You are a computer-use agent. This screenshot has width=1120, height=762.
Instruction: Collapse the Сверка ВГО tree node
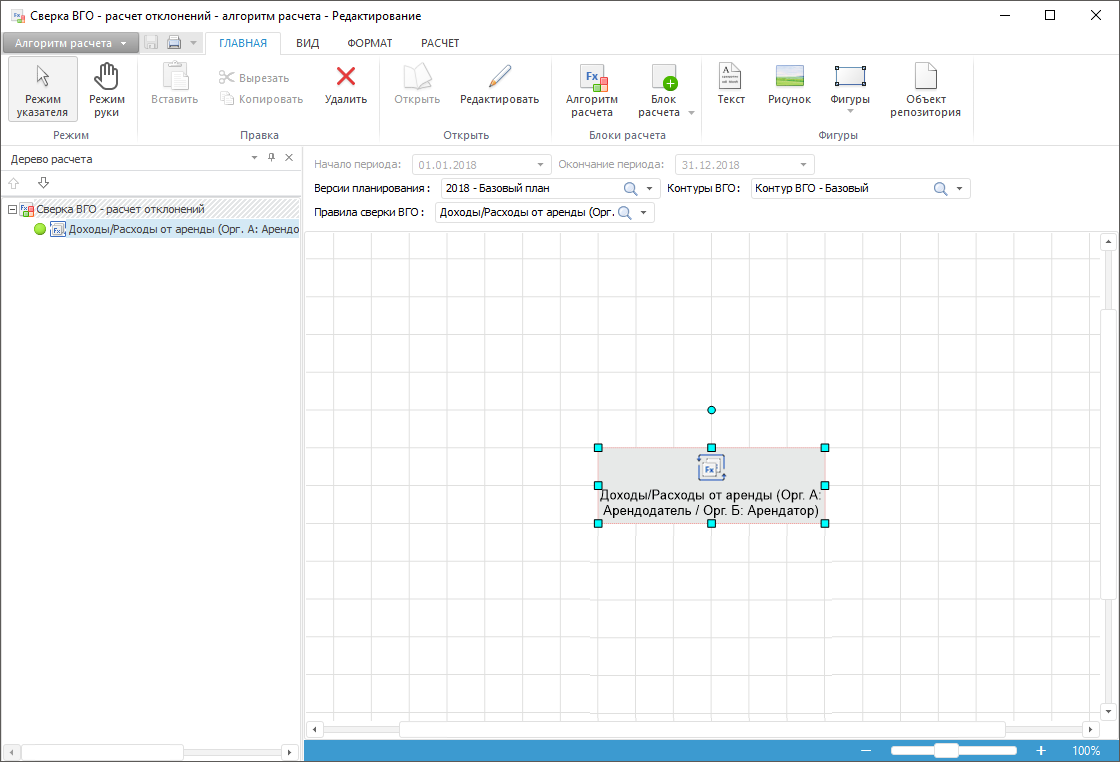click(12, 210)
